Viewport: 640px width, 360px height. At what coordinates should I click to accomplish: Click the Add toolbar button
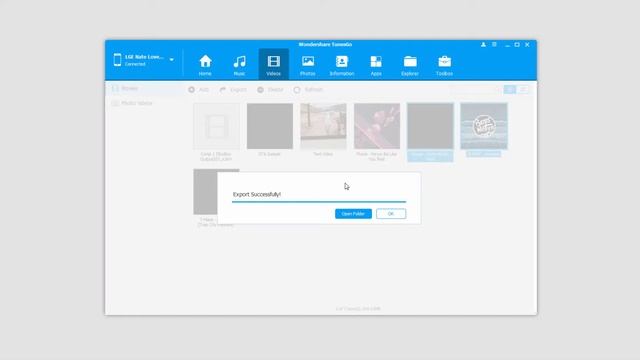198,89
